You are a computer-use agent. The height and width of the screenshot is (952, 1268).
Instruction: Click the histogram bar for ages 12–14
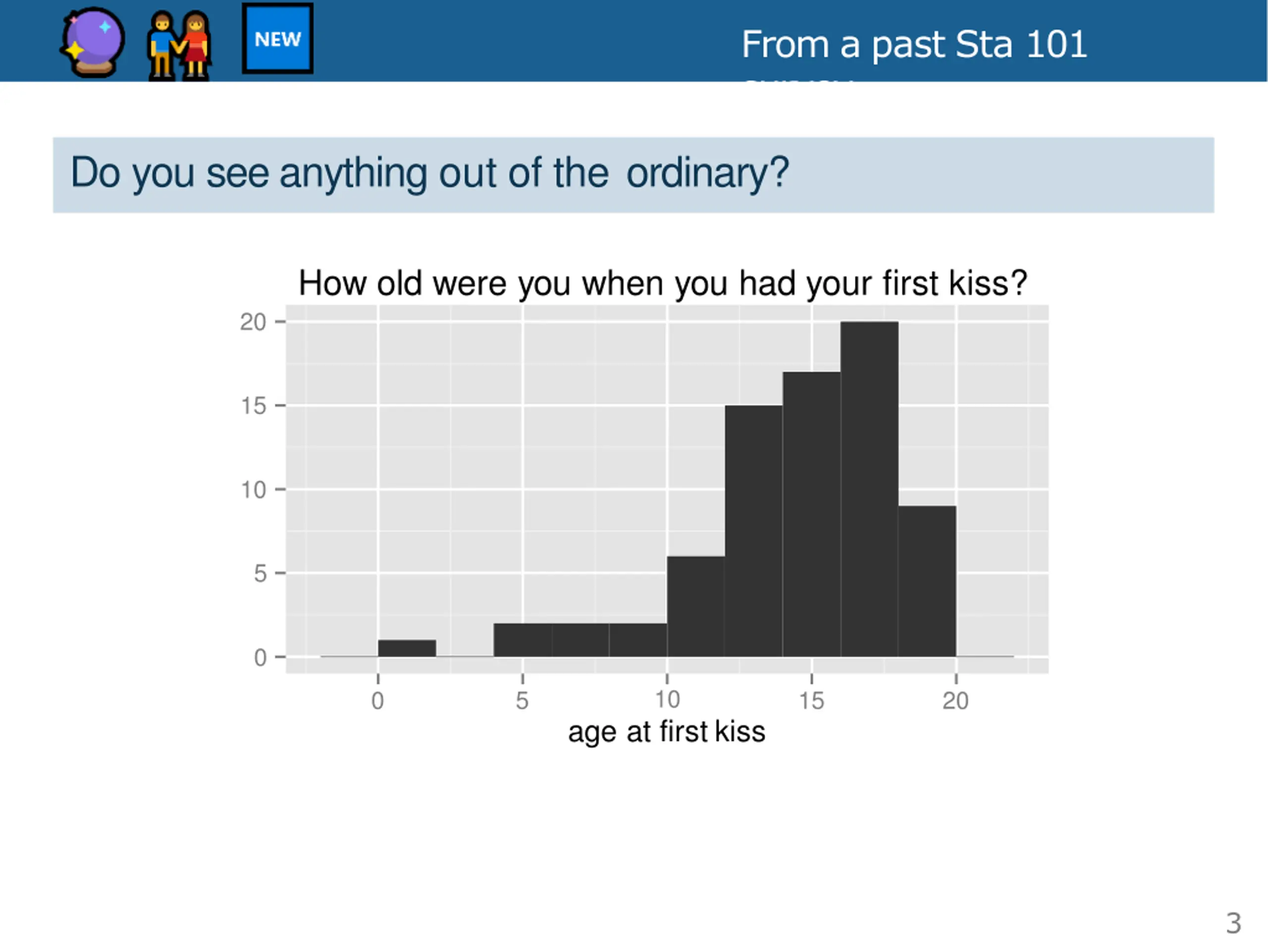coord(754,531)
